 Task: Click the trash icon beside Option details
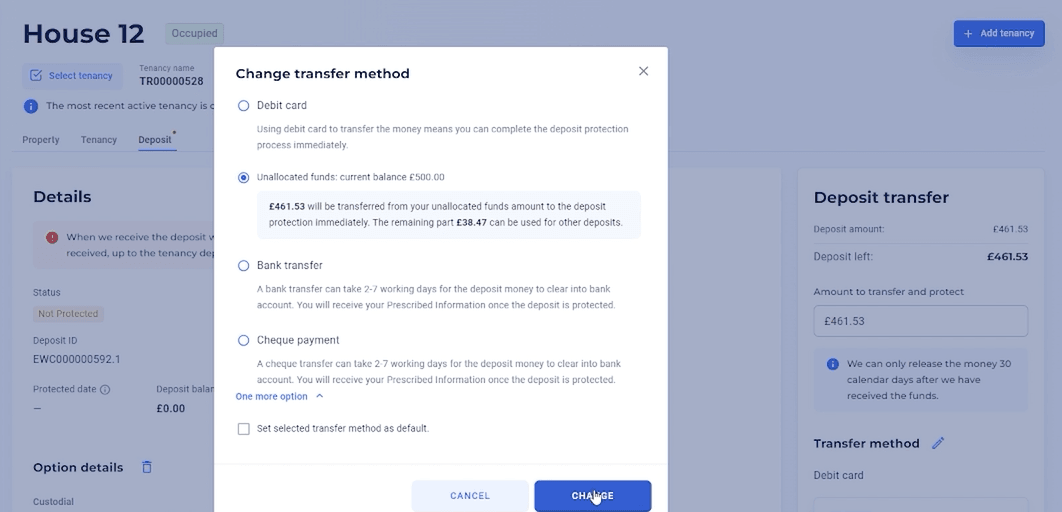tap(147, 467)
